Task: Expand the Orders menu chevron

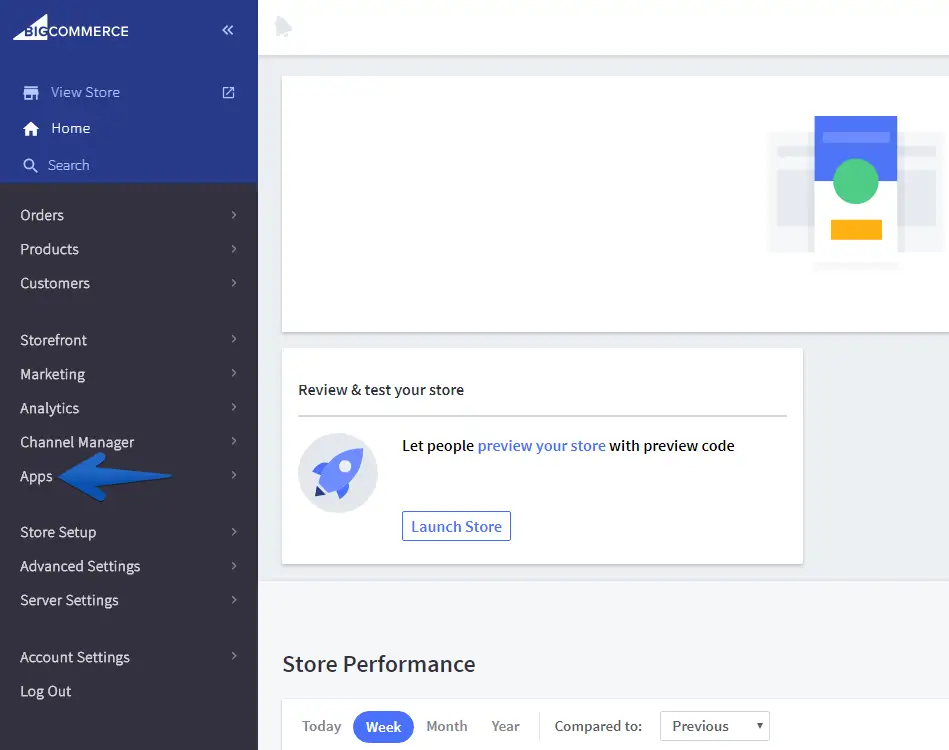Action: point(234,215)
